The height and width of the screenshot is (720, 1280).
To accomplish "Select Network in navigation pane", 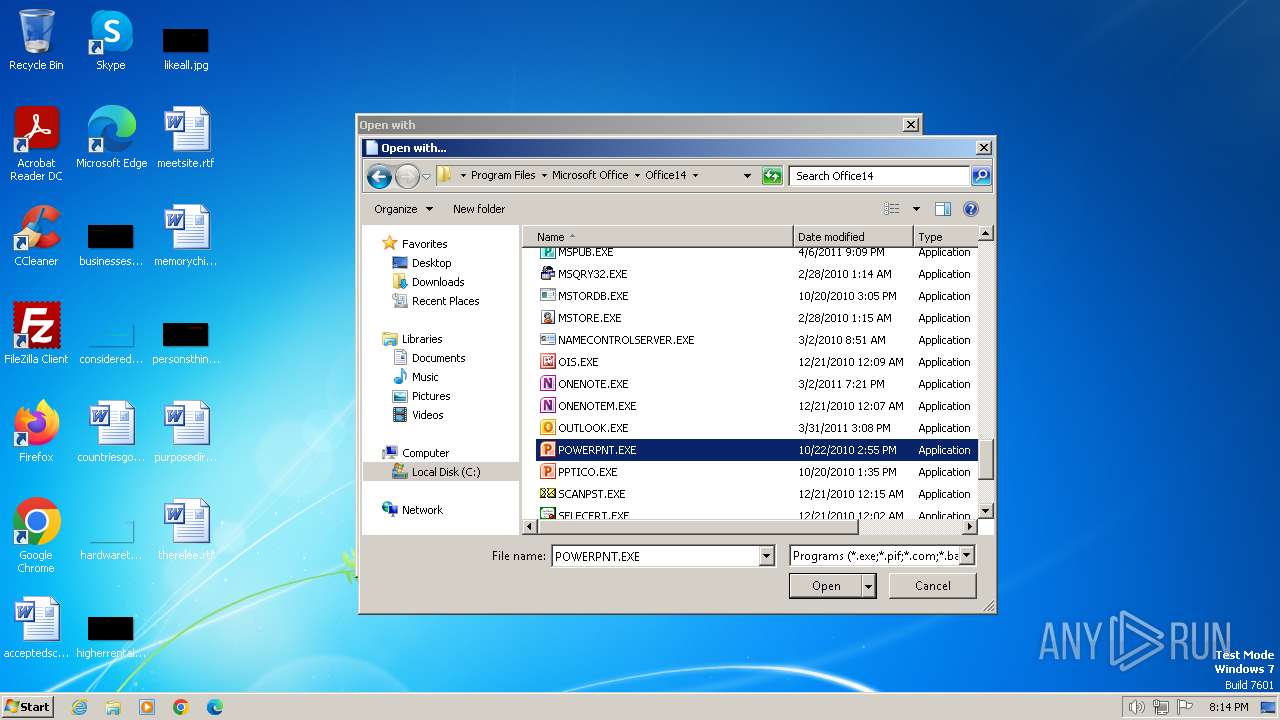I will (x=422, y=510).
